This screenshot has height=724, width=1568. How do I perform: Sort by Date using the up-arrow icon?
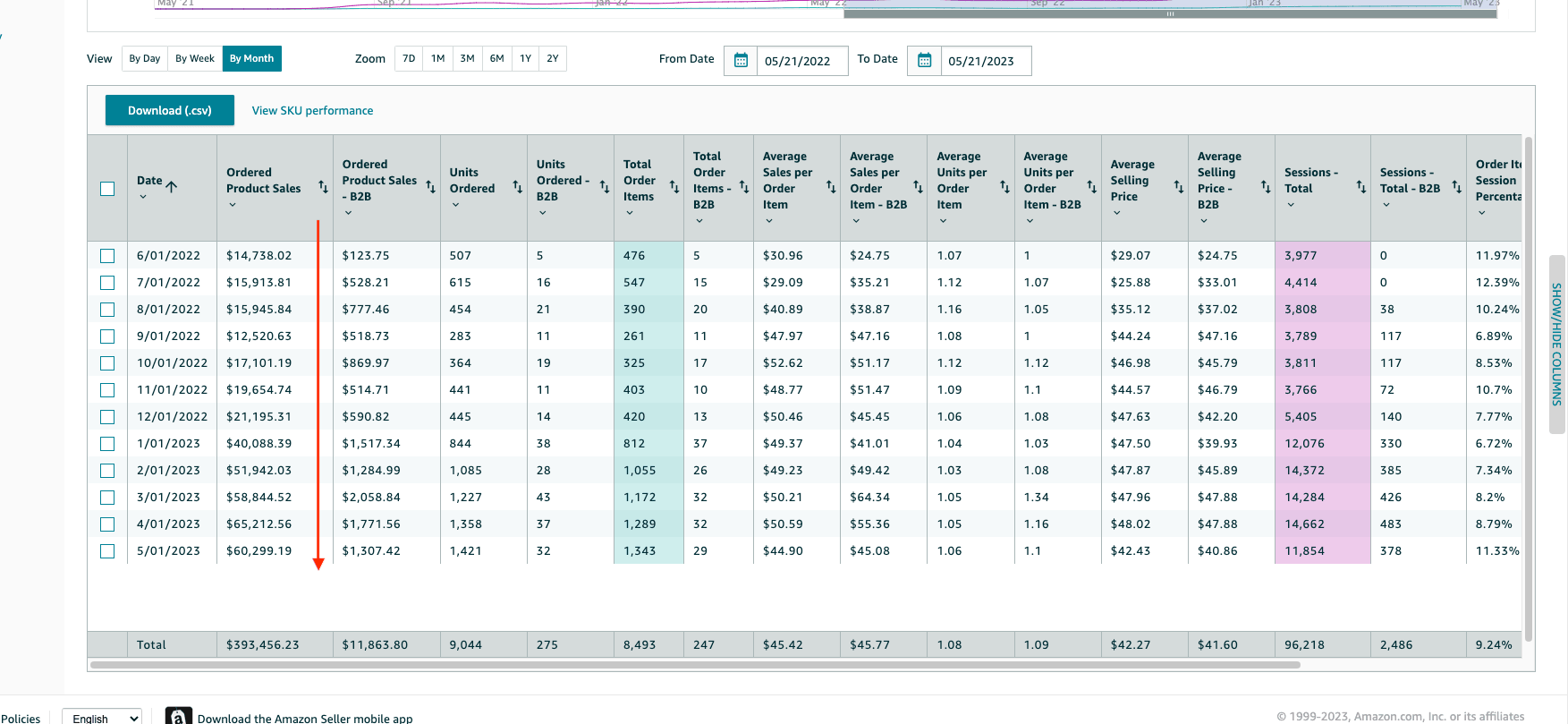point(172,186)
